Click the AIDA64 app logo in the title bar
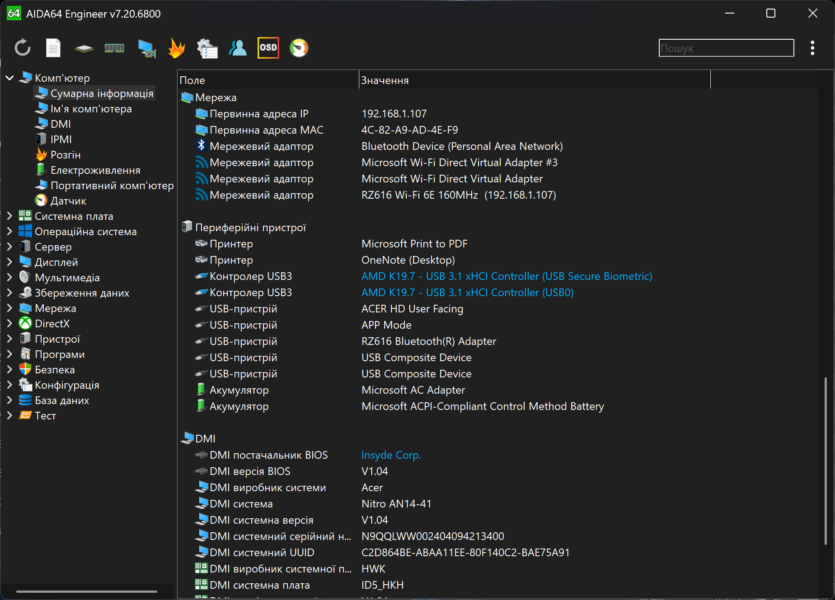Image resolution: width=835 pixels, height=600 pixels. coord(13,13)
